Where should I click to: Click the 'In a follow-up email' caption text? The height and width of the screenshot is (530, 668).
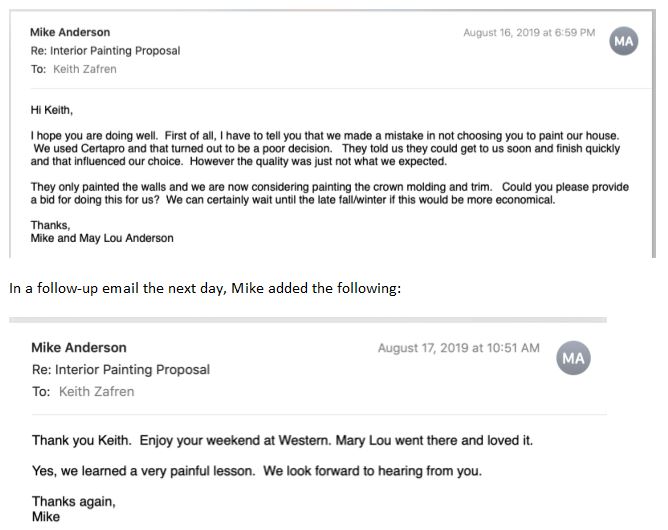(x=205, y=288)
